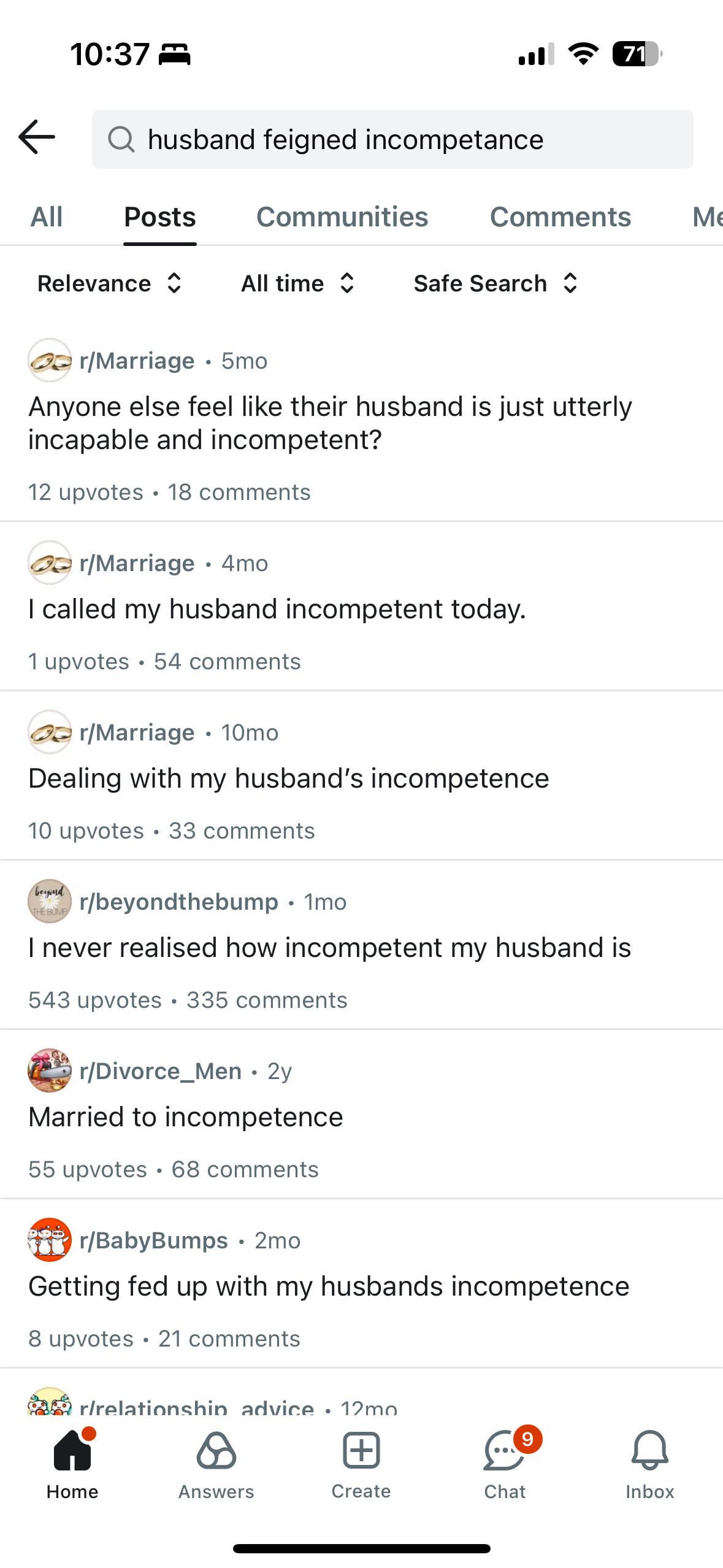Select the All results tab

click(x=47, y=217)
